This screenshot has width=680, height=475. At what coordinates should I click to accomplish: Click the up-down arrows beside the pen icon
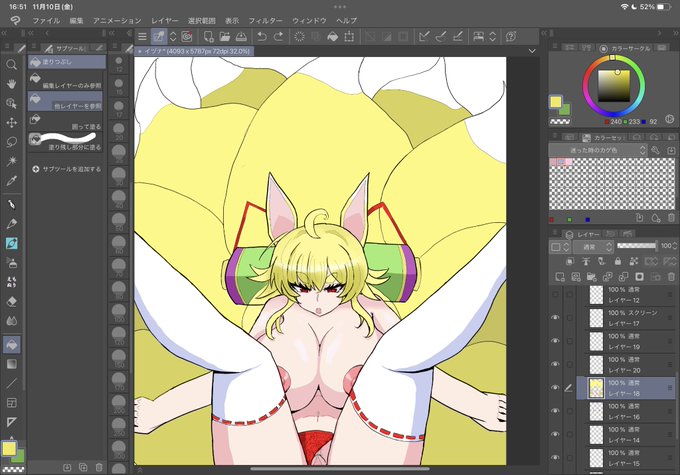click(173, 37)
